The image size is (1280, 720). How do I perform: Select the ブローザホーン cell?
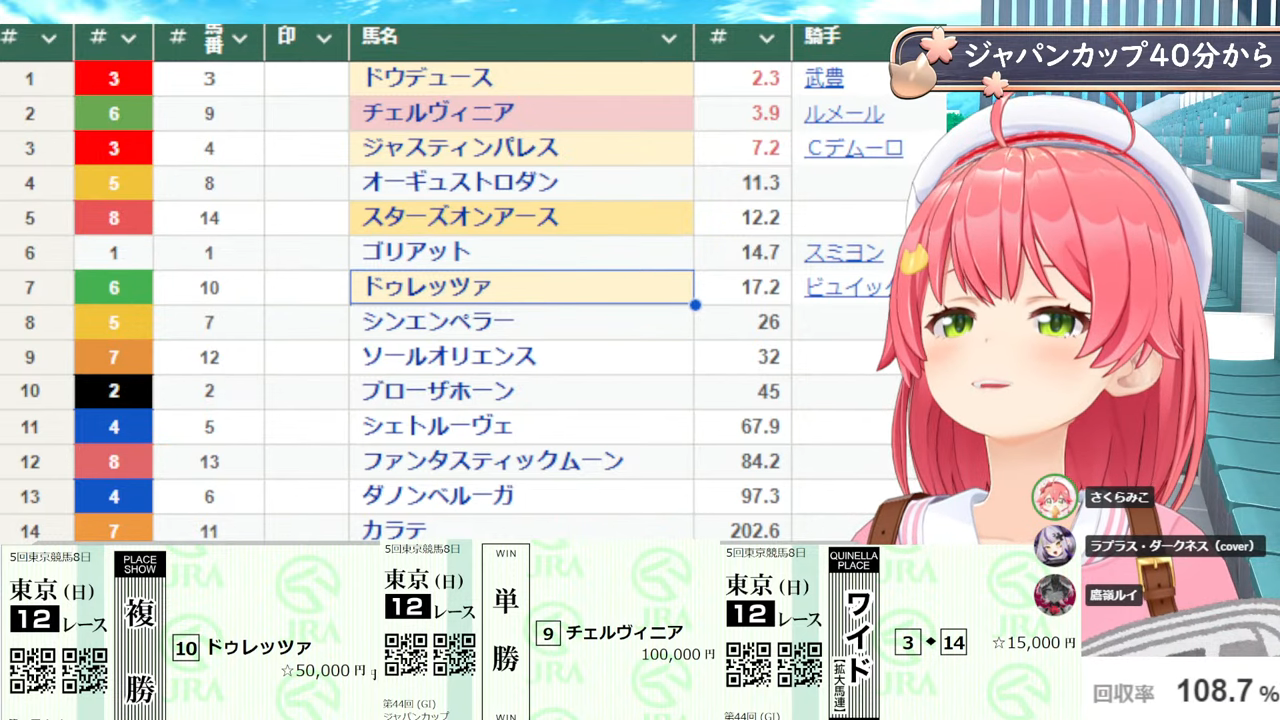[x=521, y=391]
